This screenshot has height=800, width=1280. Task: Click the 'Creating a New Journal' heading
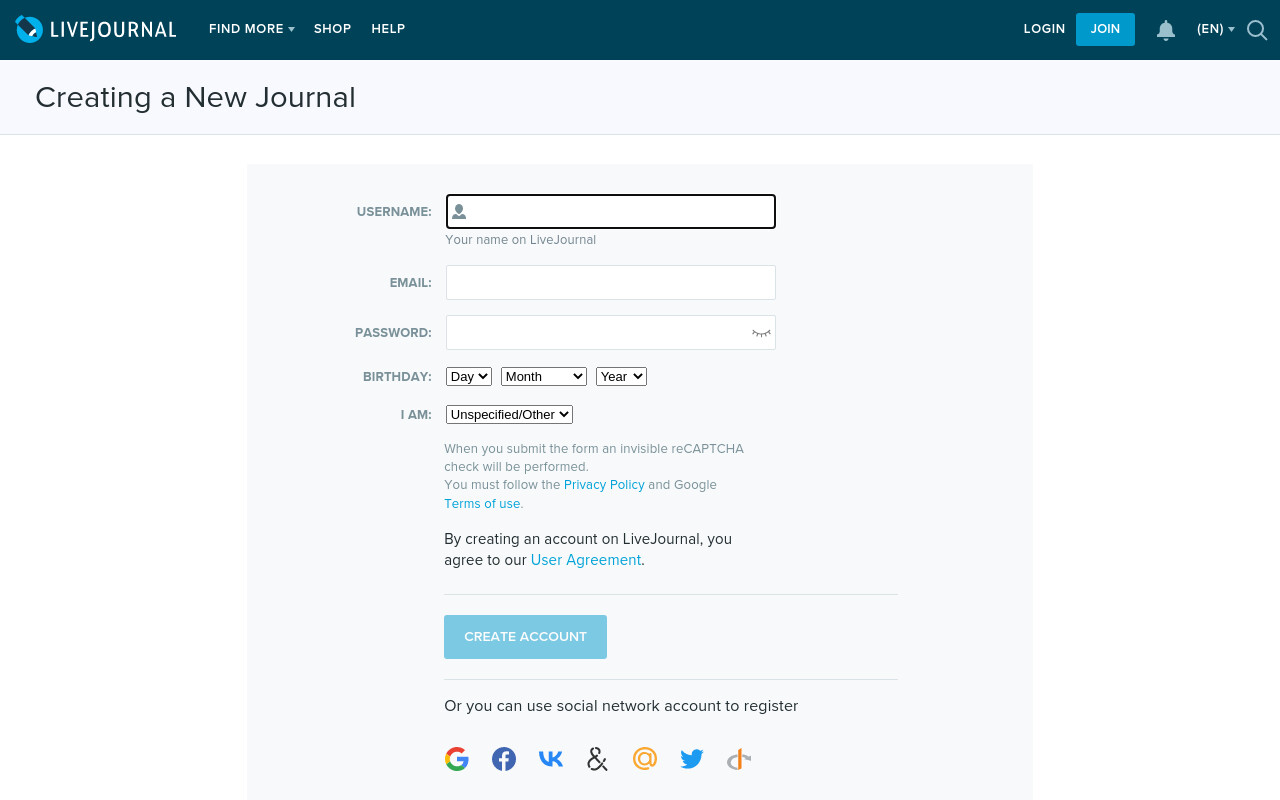pyautogui.click(x=195, y=97)
